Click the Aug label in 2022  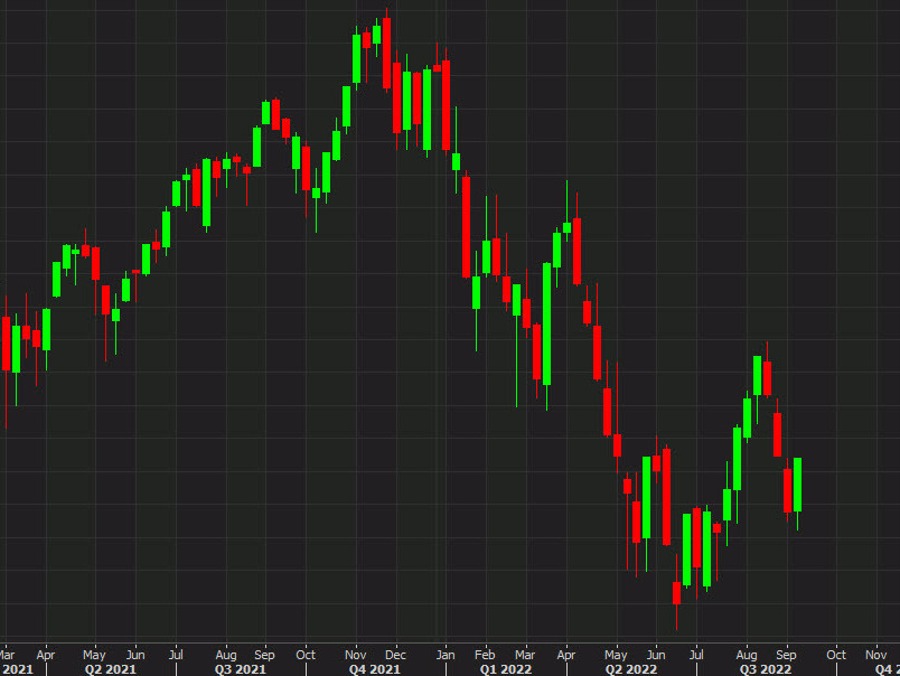tap(746, 655)
